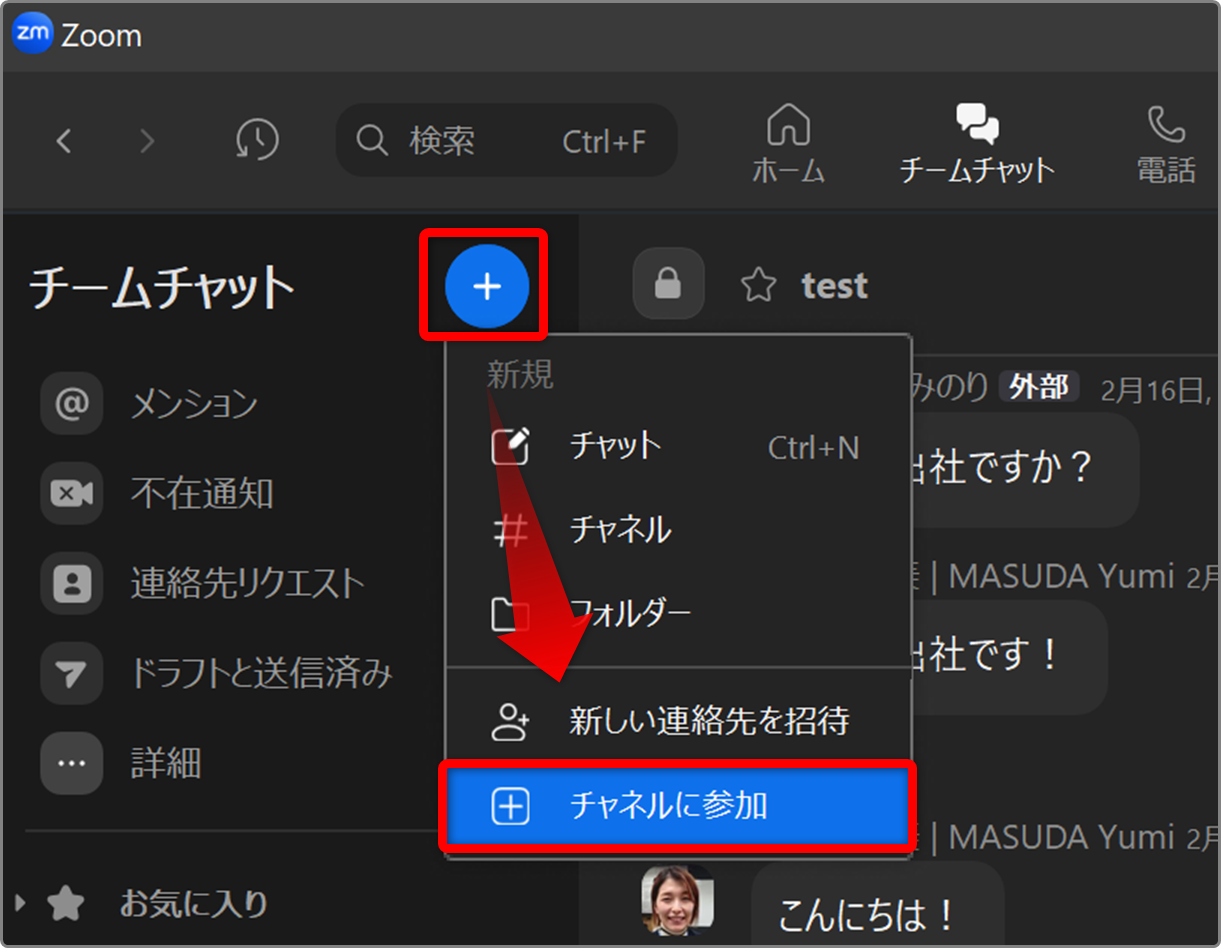Click the 検索 search field
Image resolution: width=1221 pixels, height=948 pixels.
pyautogui.click(x=506, y=141)
